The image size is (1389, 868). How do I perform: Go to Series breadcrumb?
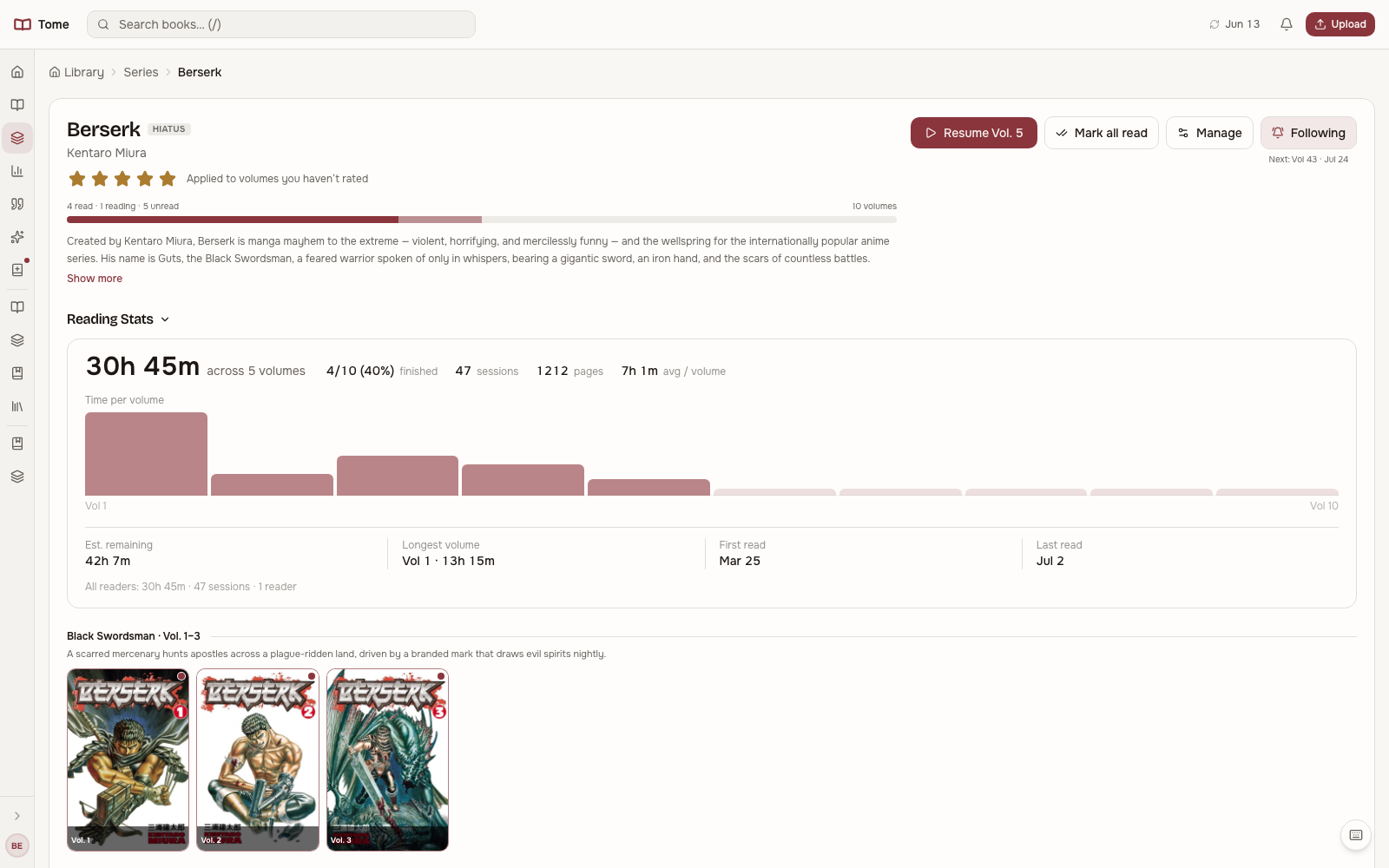pos(141,72)
